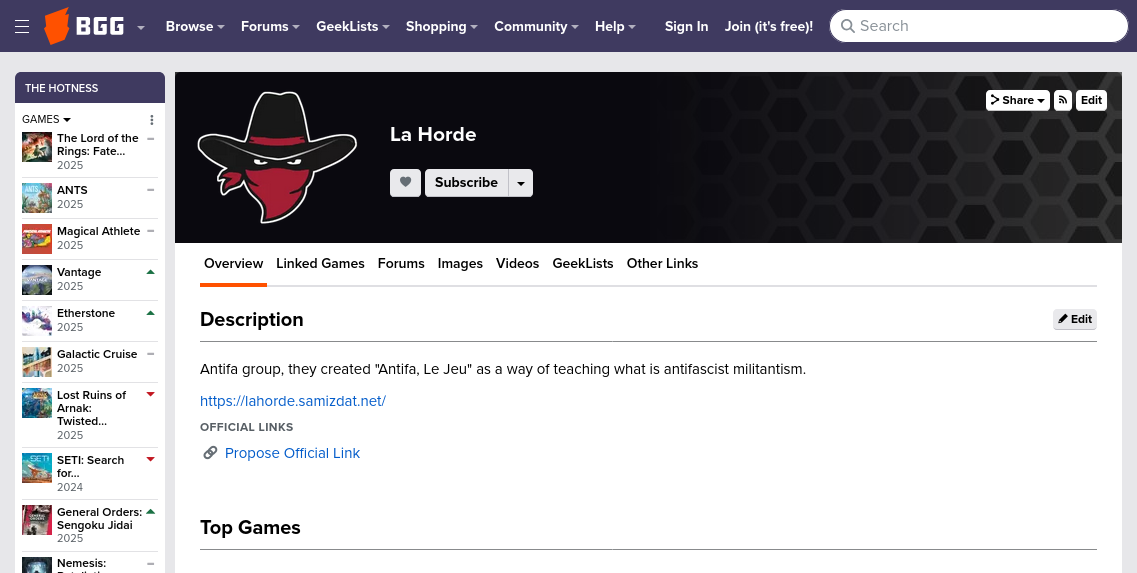Open SETI: Search for... entry

[91, 467]
